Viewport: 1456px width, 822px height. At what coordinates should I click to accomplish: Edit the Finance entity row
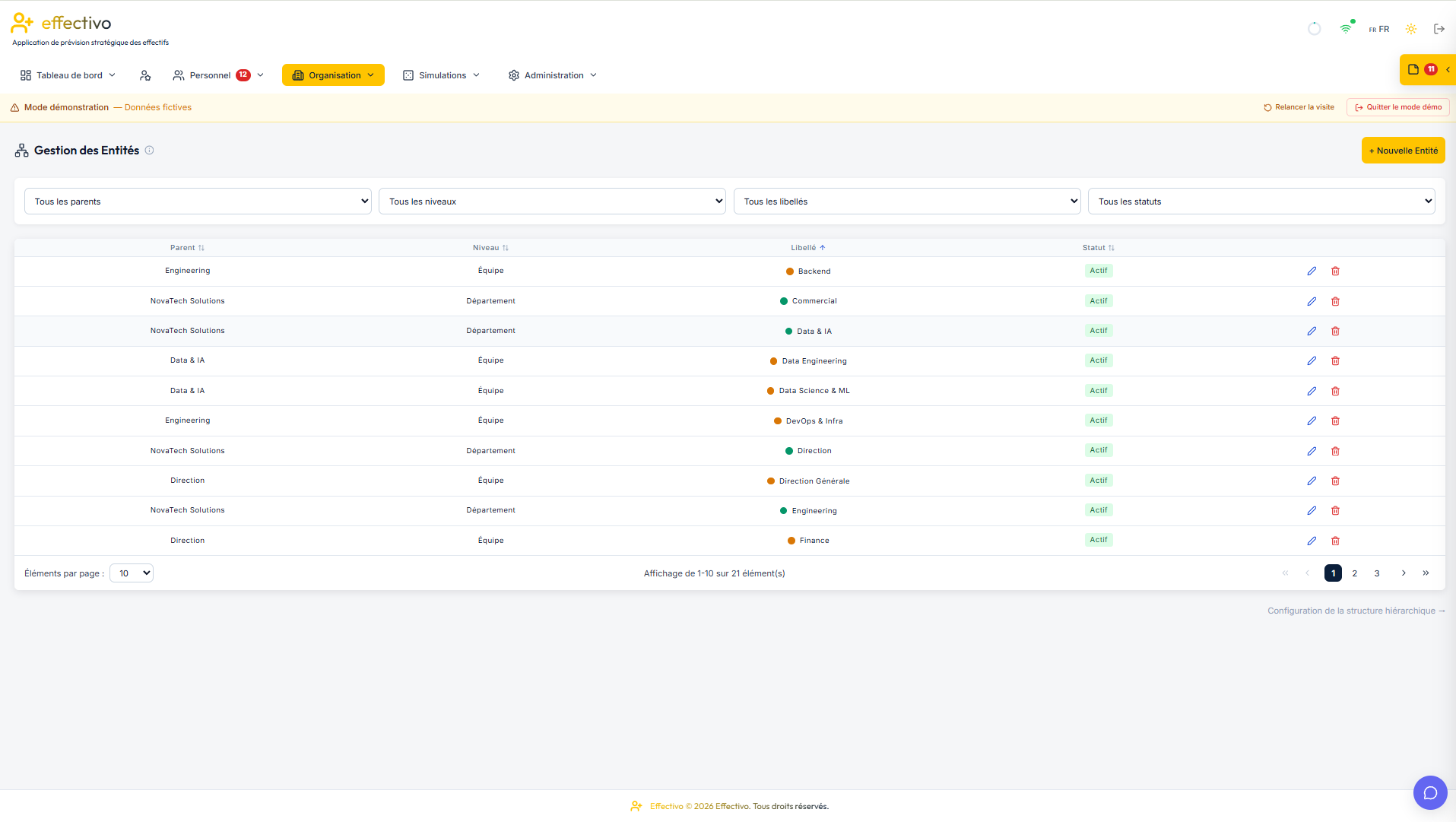coord(1312,541)
